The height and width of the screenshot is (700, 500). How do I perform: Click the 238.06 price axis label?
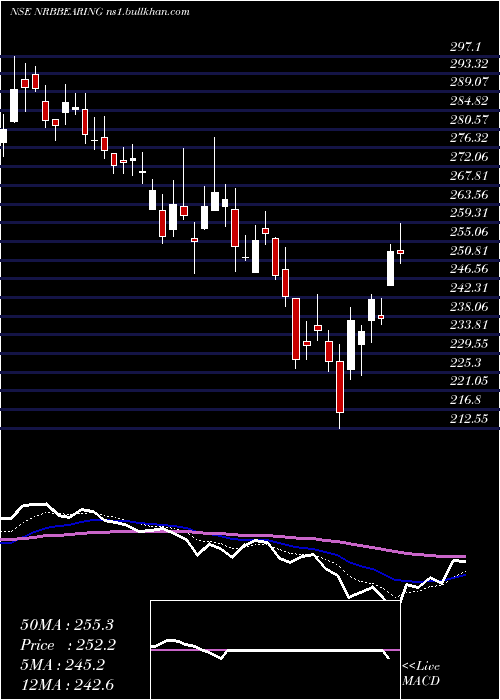(x=469, y=306)
